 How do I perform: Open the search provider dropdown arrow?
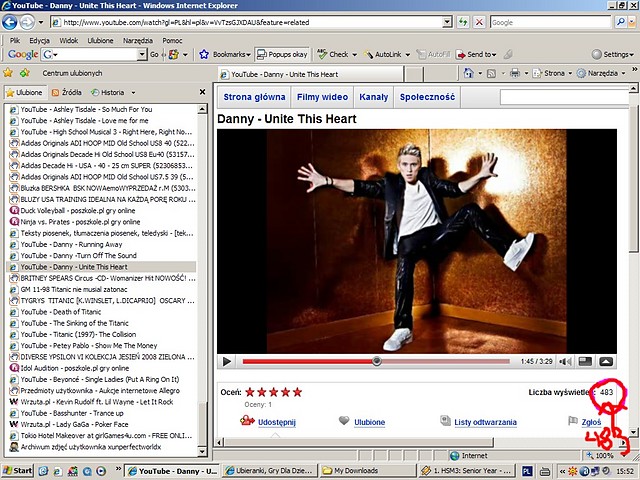coord(632,22)
